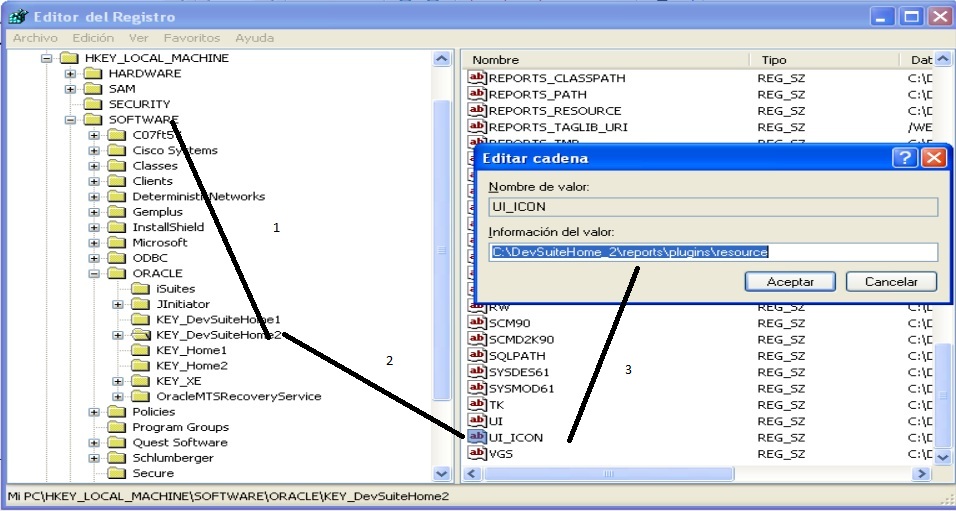Open the Archivo menu
The height and width of the screenshot is (511, 956).
click(35, 38)
